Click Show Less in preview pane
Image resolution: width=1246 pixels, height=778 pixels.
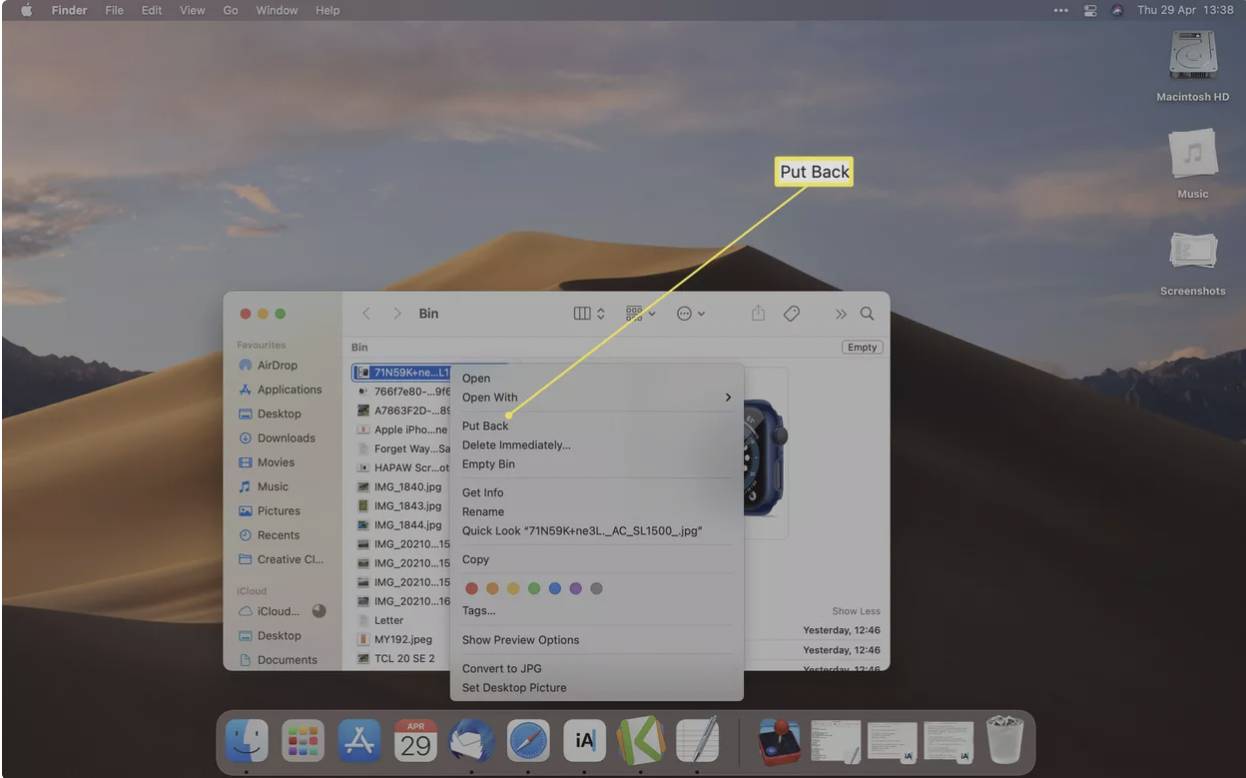855,611
